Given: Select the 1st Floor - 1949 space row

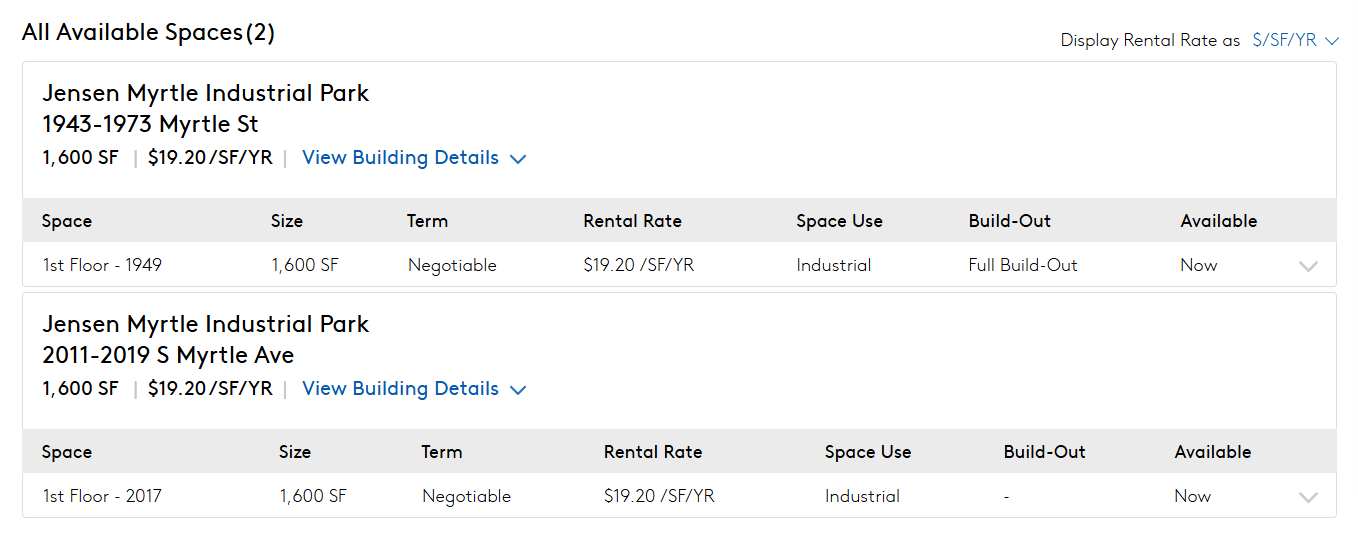Looking at the screenshot, I should pyautogui.click(x=679, y=265).
